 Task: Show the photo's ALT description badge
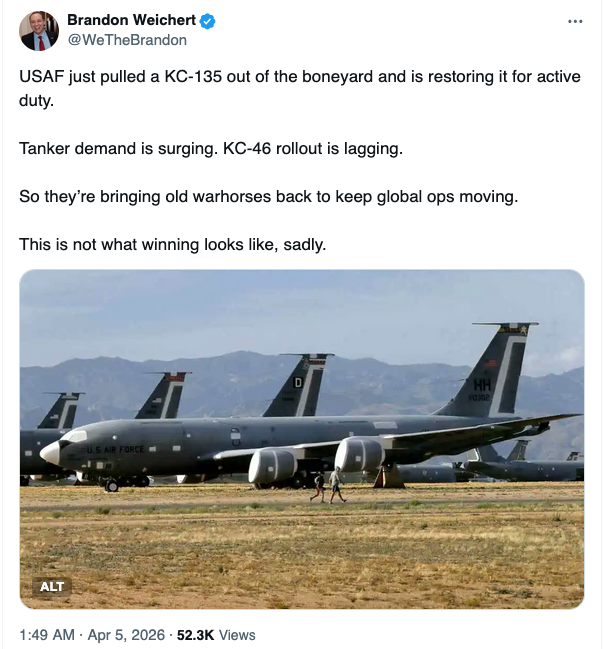(51, 586)
